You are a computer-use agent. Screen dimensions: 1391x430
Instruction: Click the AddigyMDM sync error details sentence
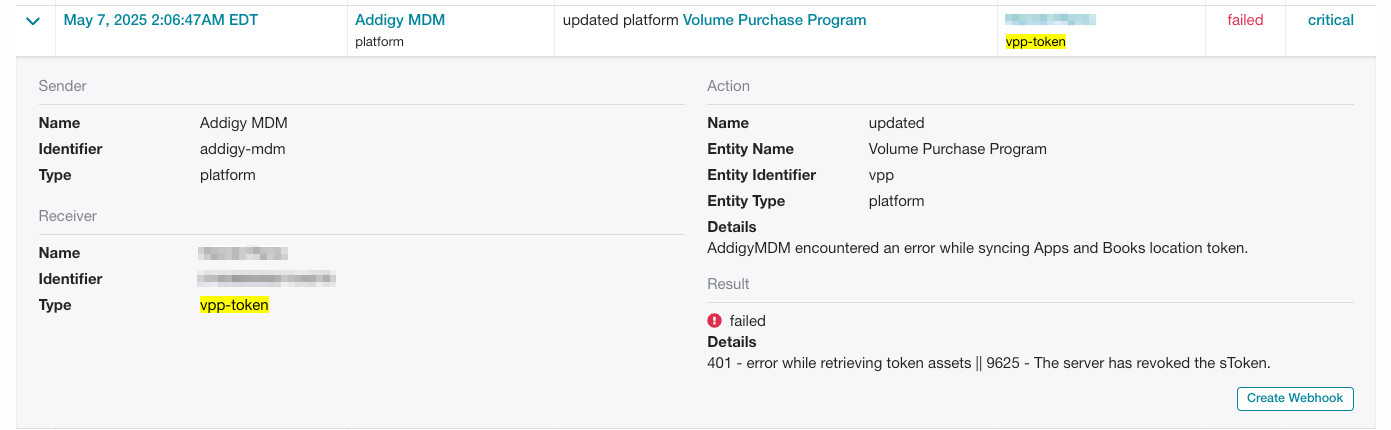click(977, 248)
